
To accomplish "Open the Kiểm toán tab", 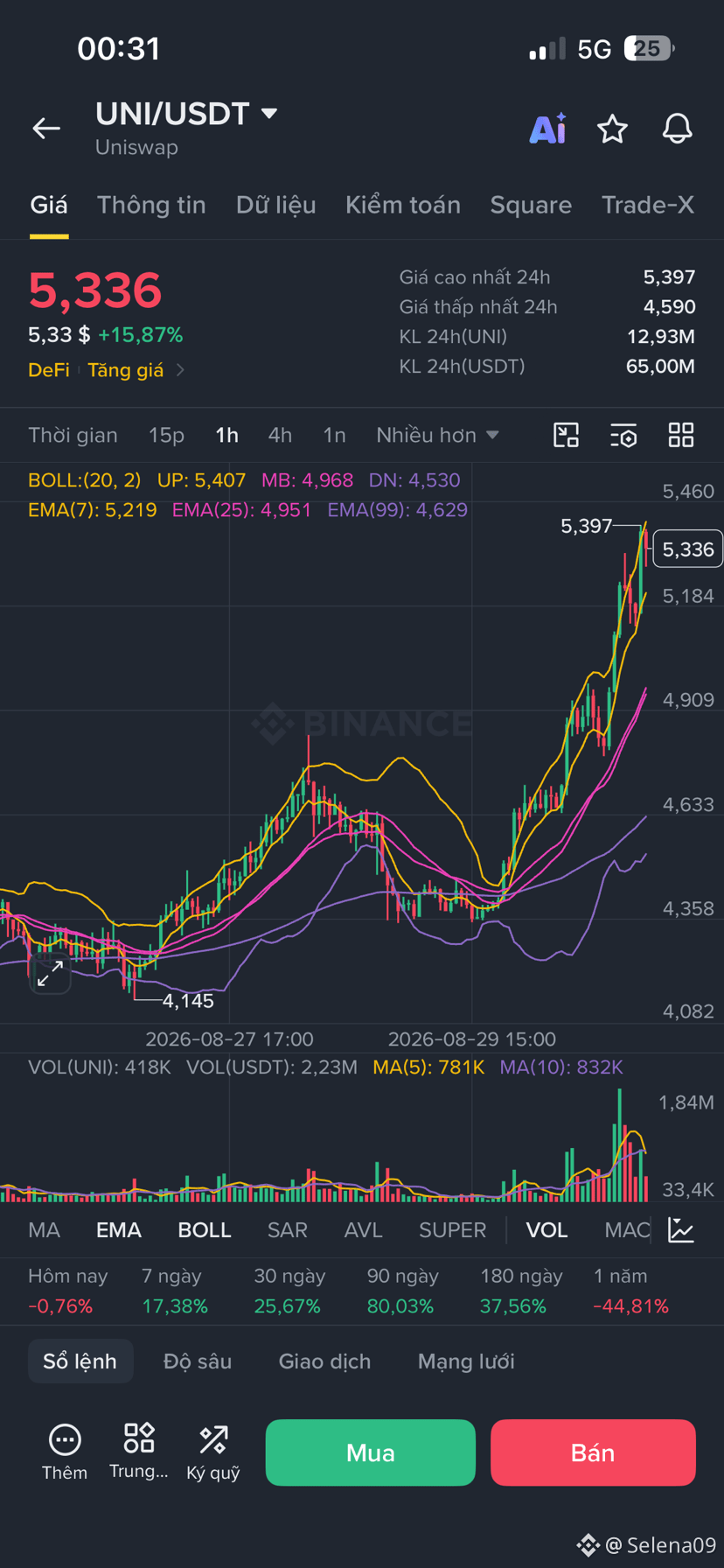I will click(403, 205).
